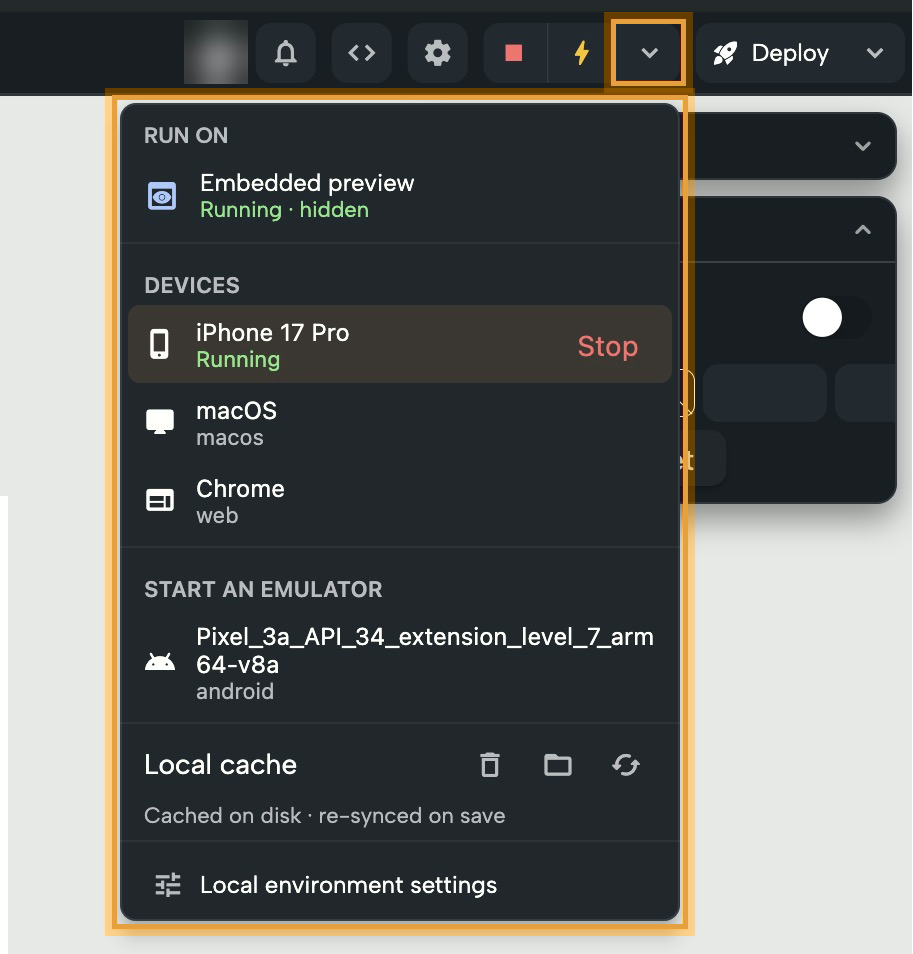Click the 'RUN ON' section header

pyautogui.click(x=186, y=135)
